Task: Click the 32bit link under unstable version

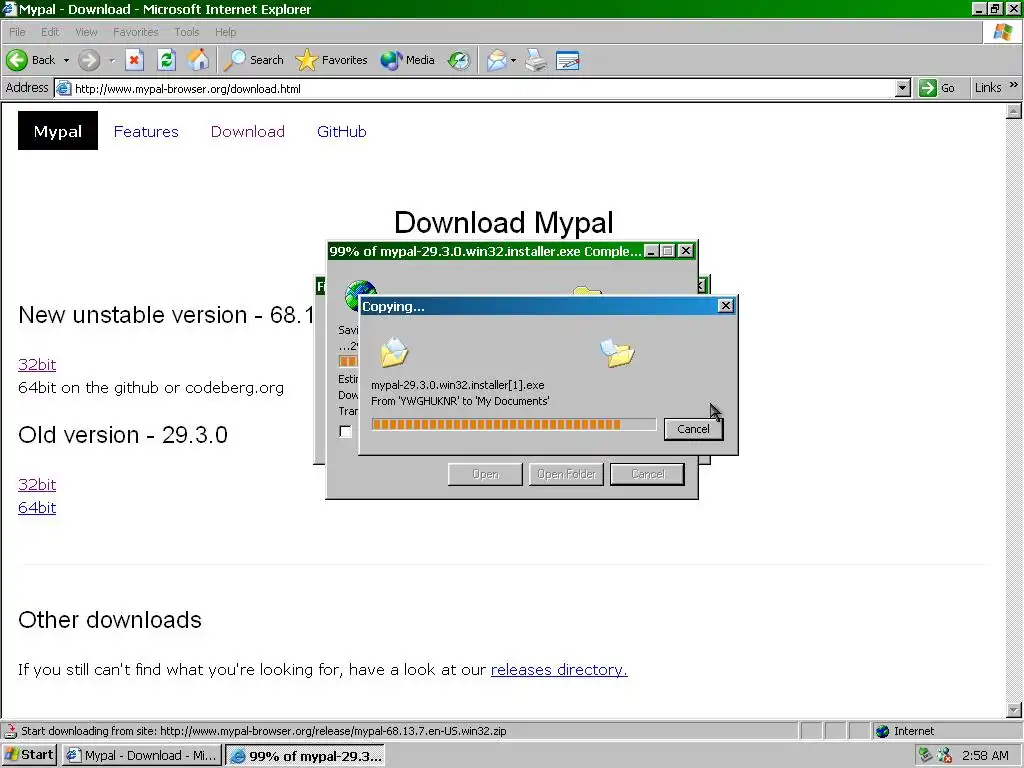Action: [37, 364]
